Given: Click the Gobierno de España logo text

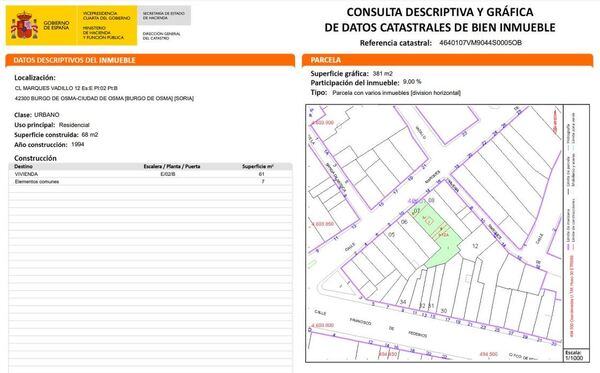Looking at the screenshot, I should pos(56,25).
